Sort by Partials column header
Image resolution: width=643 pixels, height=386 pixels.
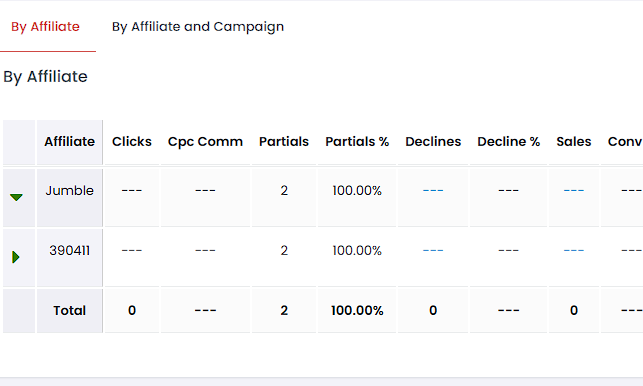coord(284,142)
